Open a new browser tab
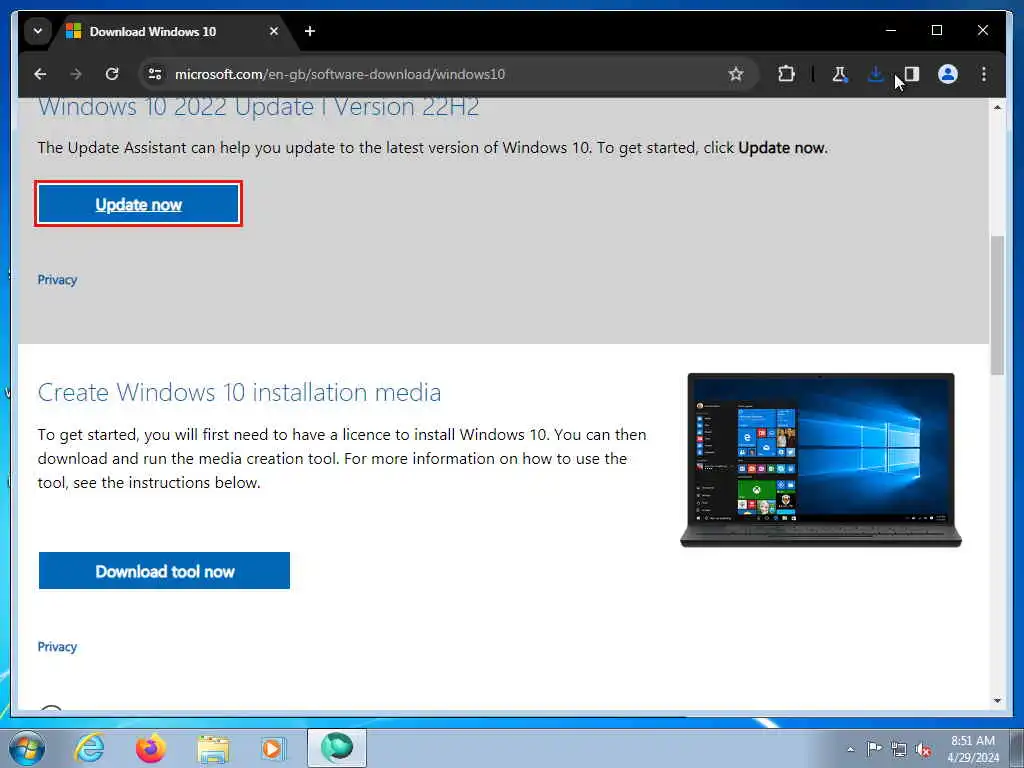1024x768 pixels. pyautogui.click(x=310, y=31)
